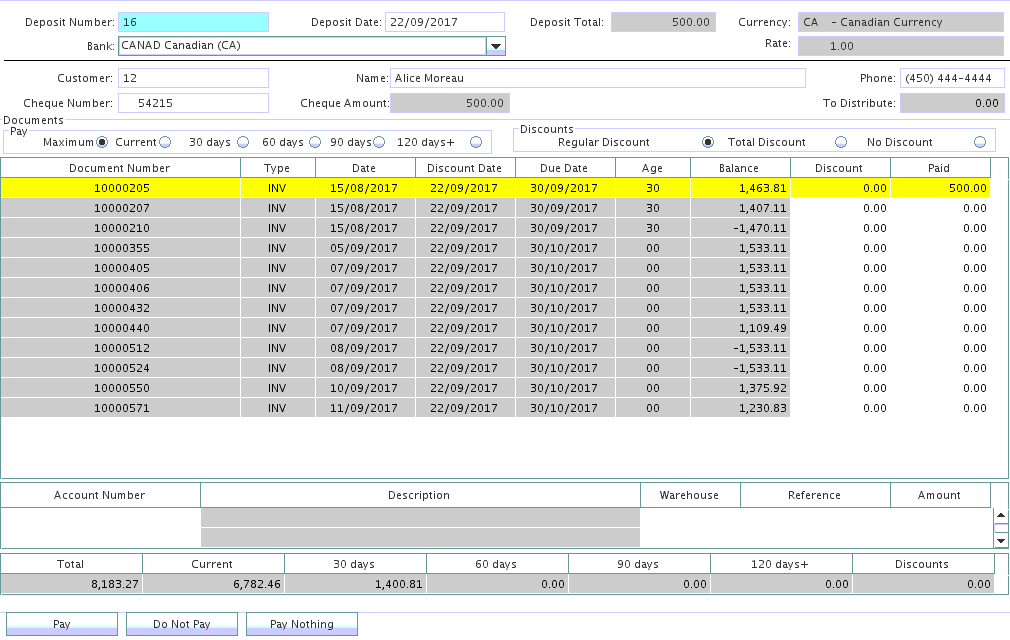Screen dimensions: 1010x640
Task: Click the Due Date column header
Action: [564, 168]
